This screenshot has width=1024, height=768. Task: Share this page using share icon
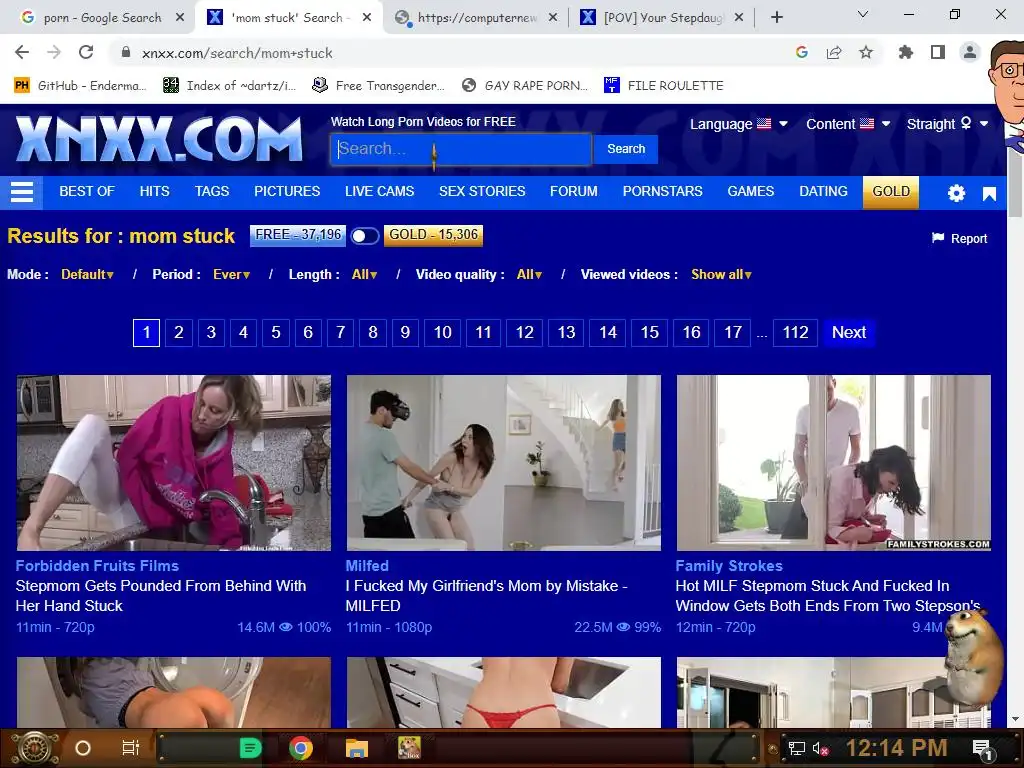(x=834, y=52)
